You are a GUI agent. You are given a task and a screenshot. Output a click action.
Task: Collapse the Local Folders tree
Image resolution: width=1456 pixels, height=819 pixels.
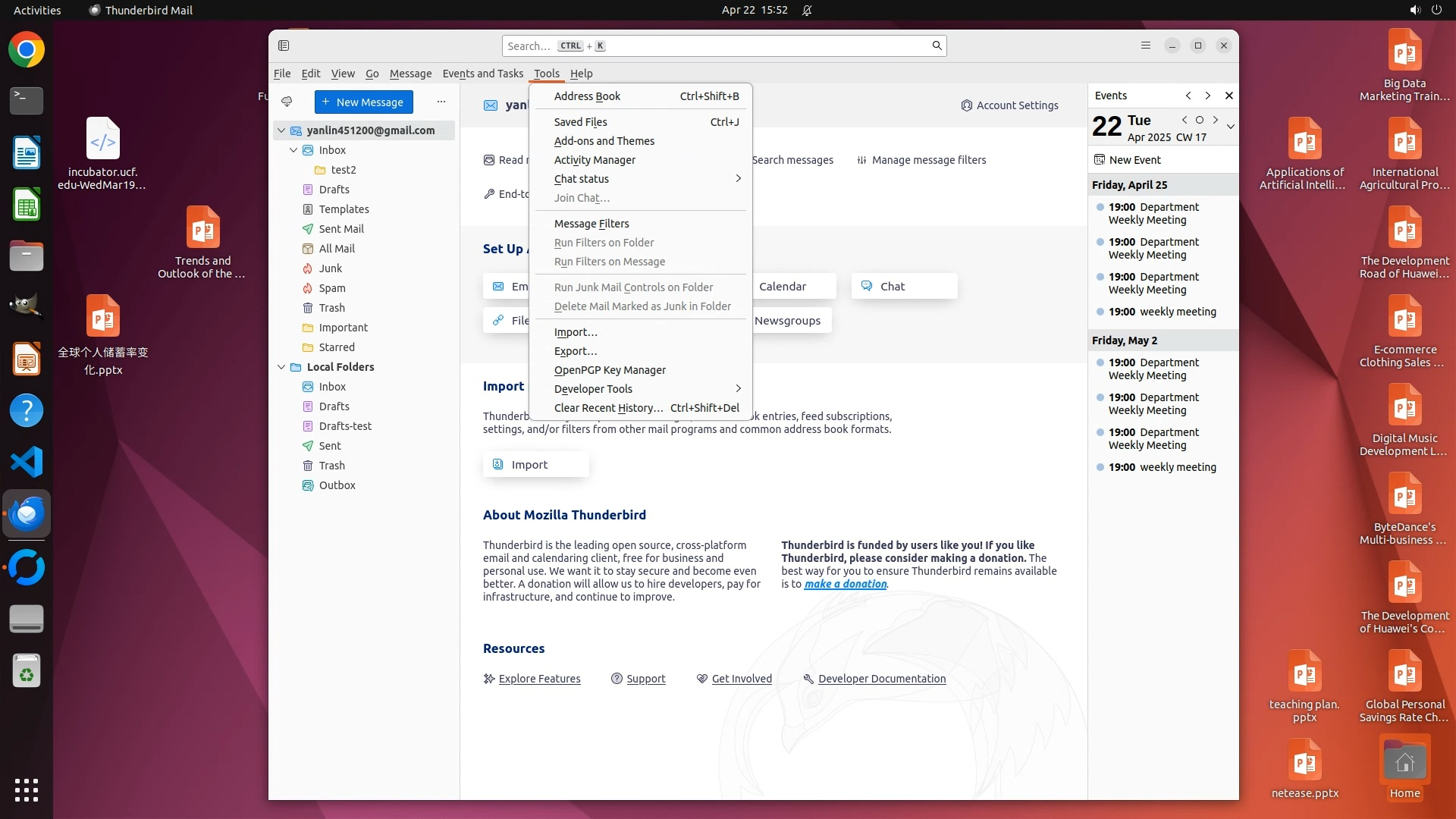281,367
